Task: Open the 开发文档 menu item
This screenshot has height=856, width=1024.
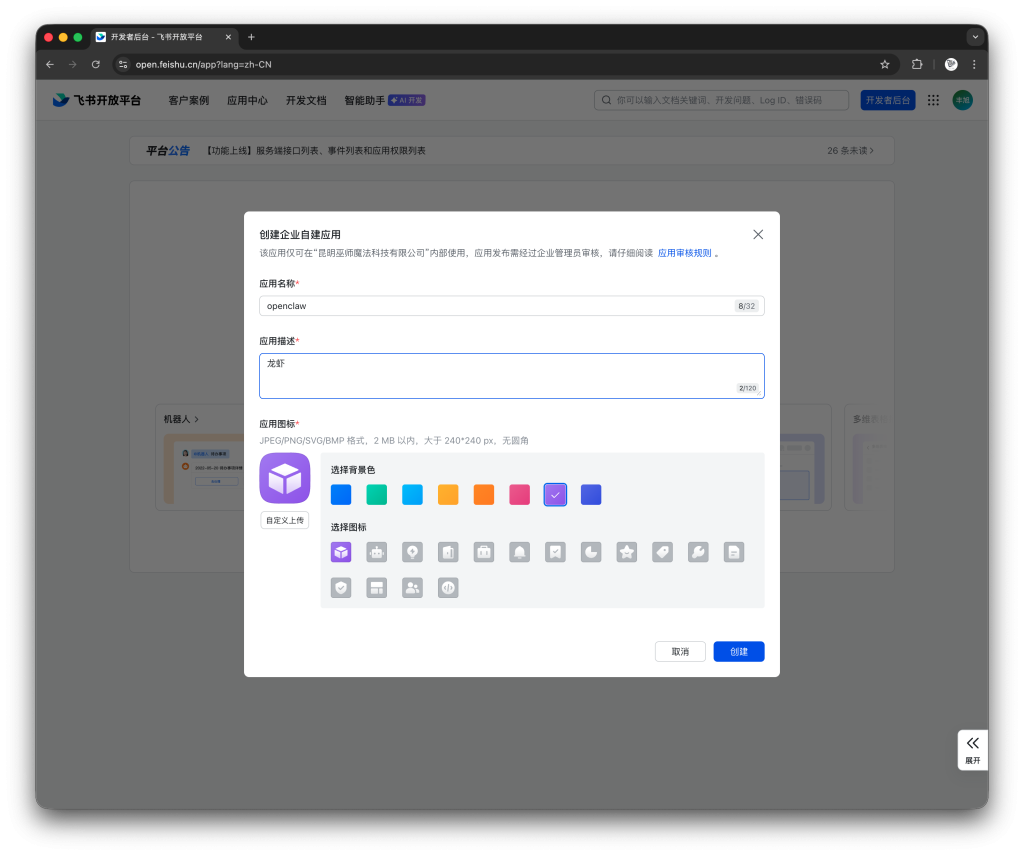Action: [x=306, y=101]
